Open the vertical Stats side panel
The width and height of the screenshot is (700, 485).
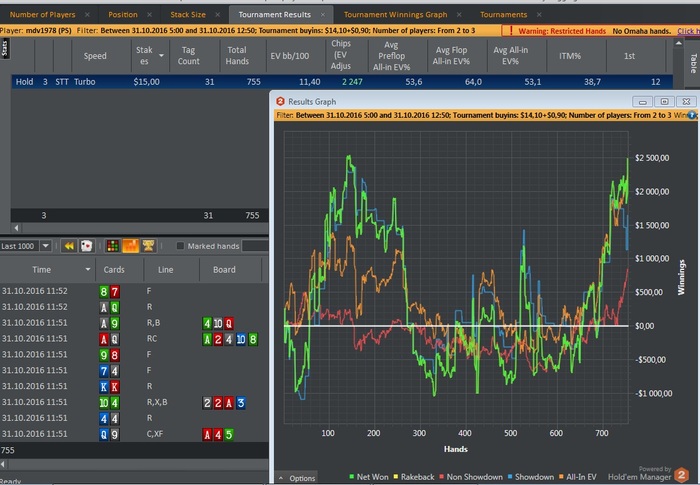click(4, 48)
